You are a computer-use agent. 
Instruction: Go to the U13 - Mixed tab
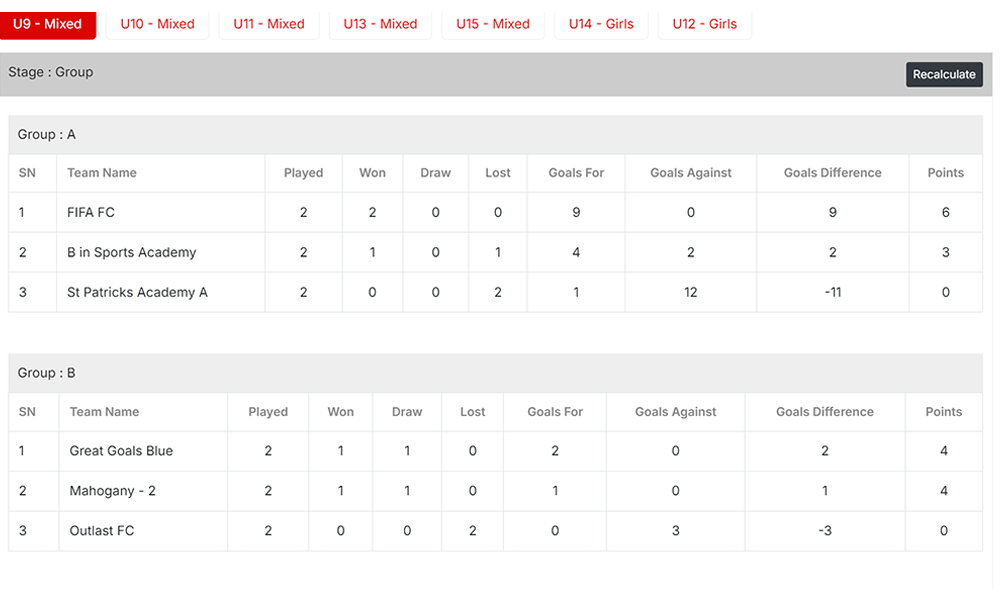[x=380, y=24]
